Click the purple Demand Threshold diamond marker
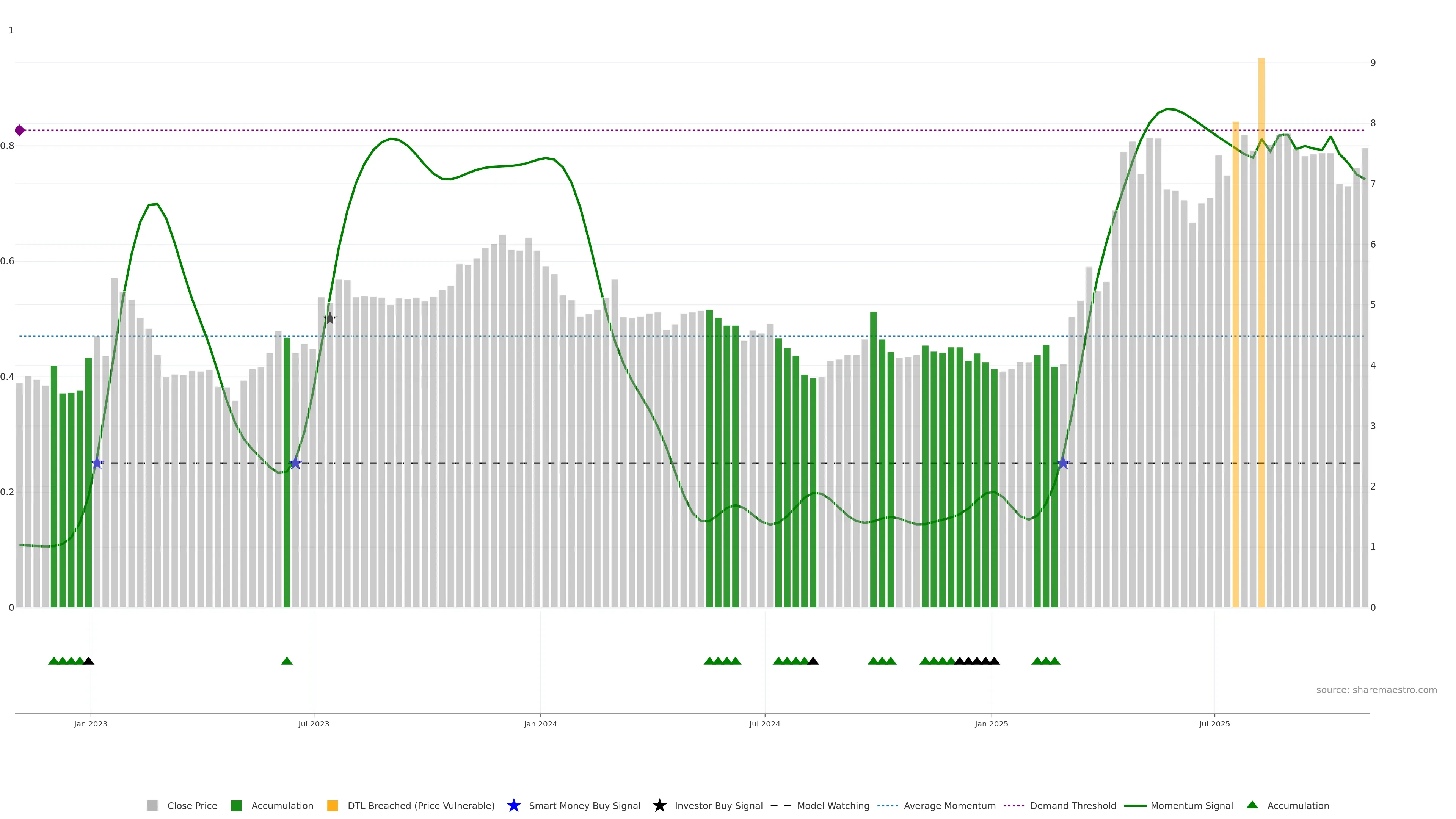 pos(20,130)
